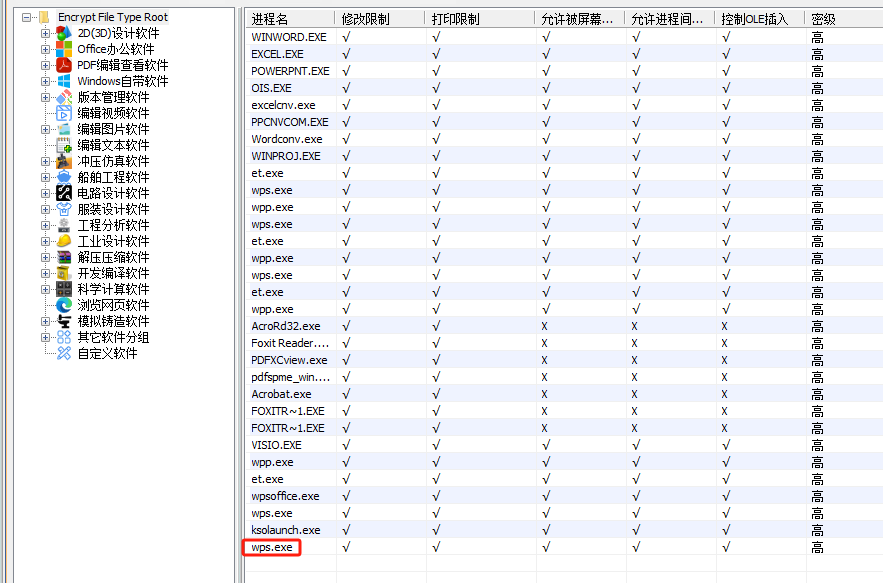Click the PDF编辑查看软件 icon
The image size is (883, 583).
(x=64, y=65)
